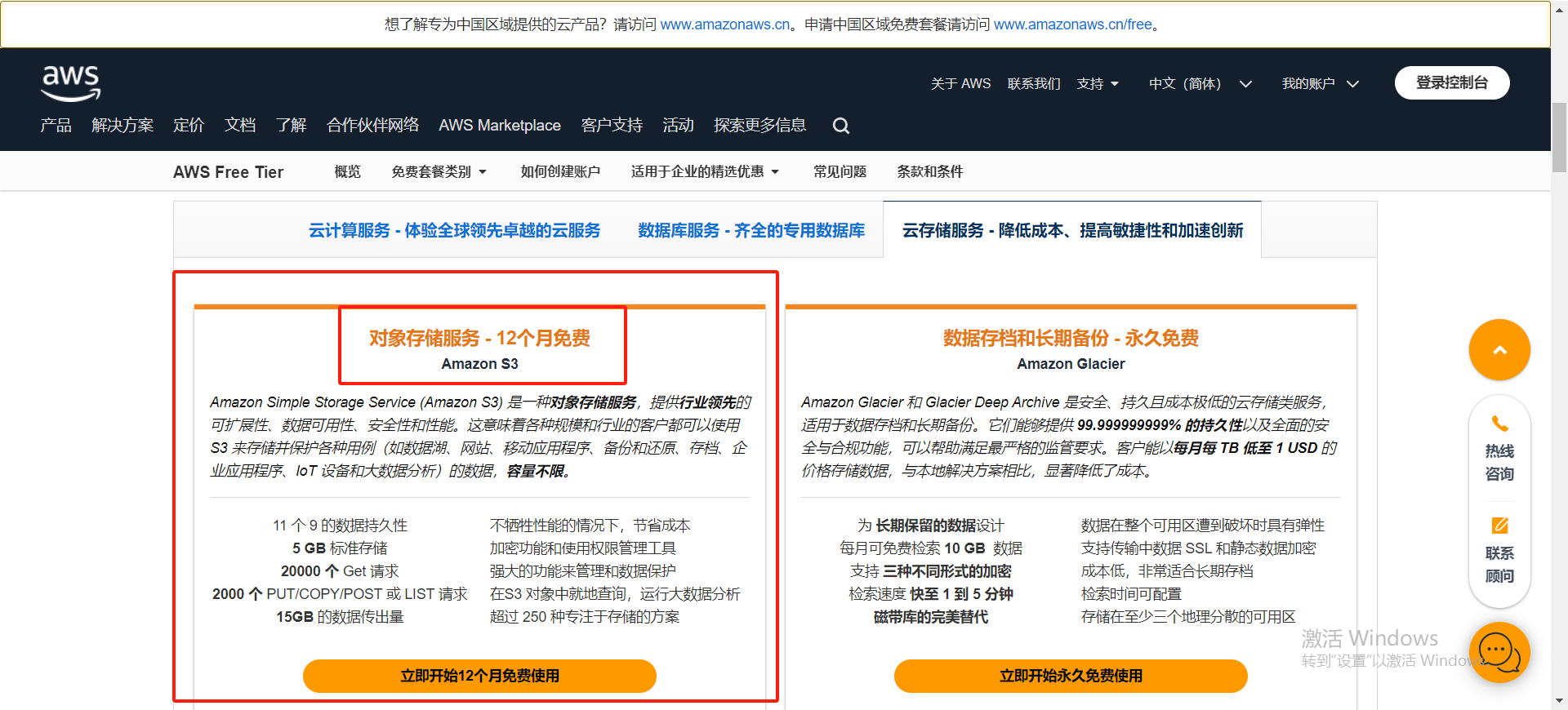The width and height of the screenshot is (1568, 710).
Task: Open the orange chat bubble widget
Action: (1499, 652)
